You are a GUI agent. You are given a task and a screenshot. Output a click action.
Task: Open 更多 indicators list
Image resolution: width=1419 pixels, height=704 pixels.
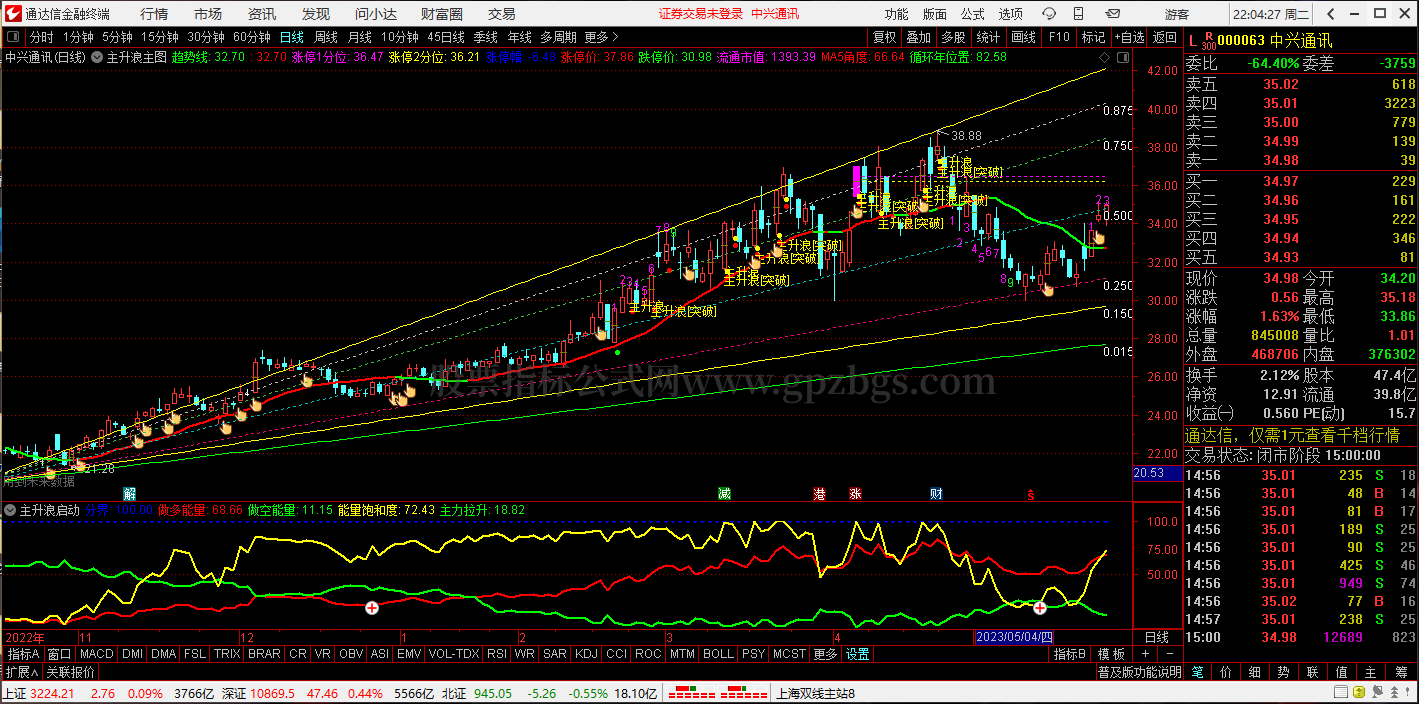tap(825, 654)
